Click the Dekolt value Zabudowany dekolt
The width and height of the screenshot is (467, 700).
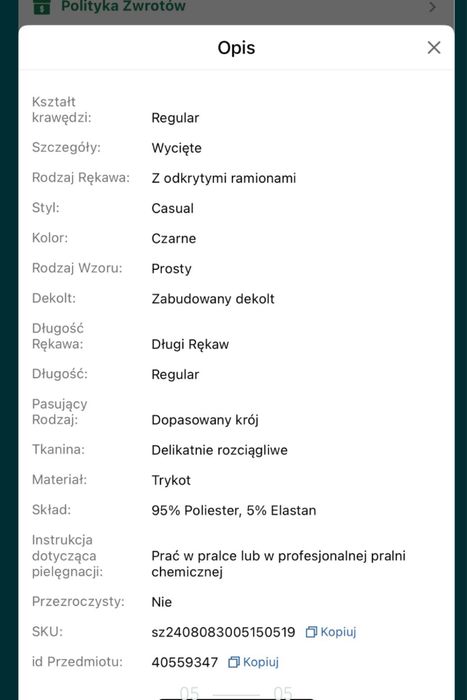213,299
